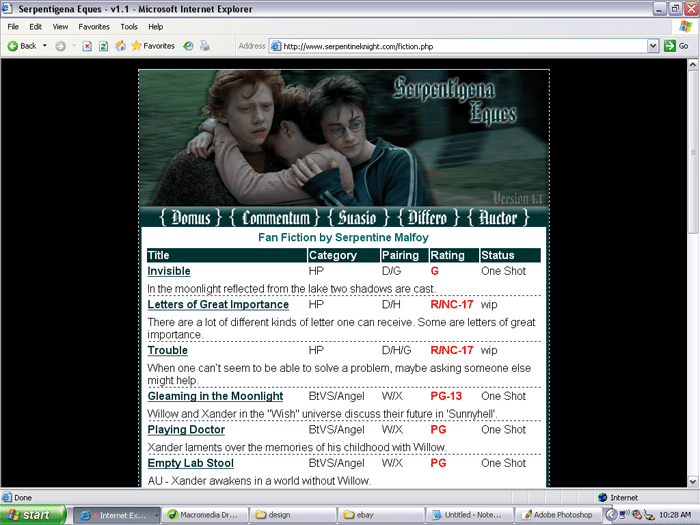This screenshot has height=525, width=700.
Task: Open the Favorites star button
Action: [153, 46]
